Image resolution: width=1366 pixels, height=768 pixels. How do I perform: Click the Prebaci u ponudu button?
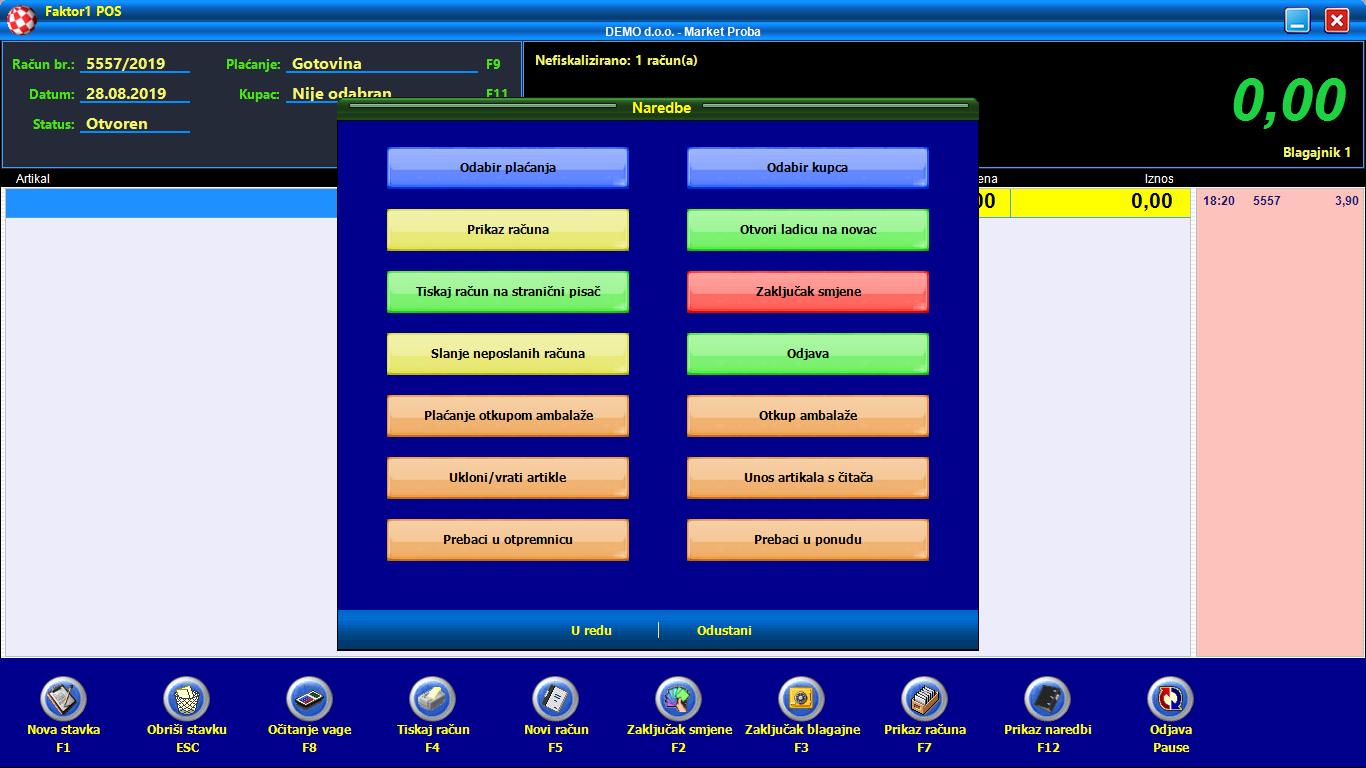click(x=808, y=540)
